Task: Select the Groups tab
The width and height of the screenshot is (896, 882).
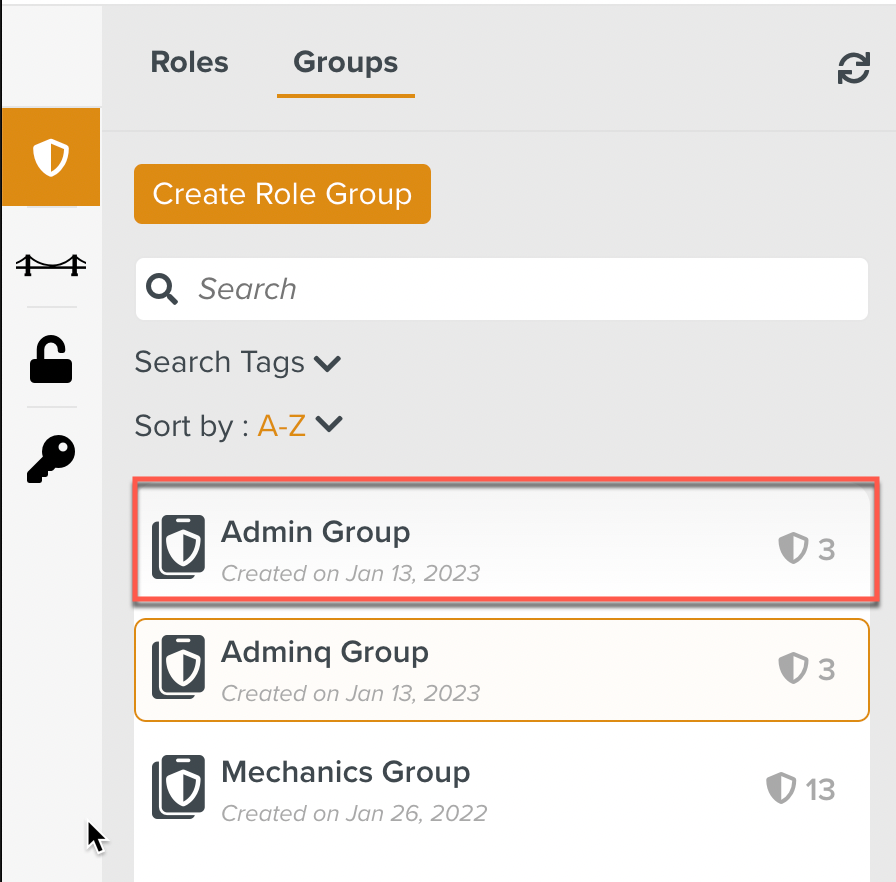Action: (345, 63)
